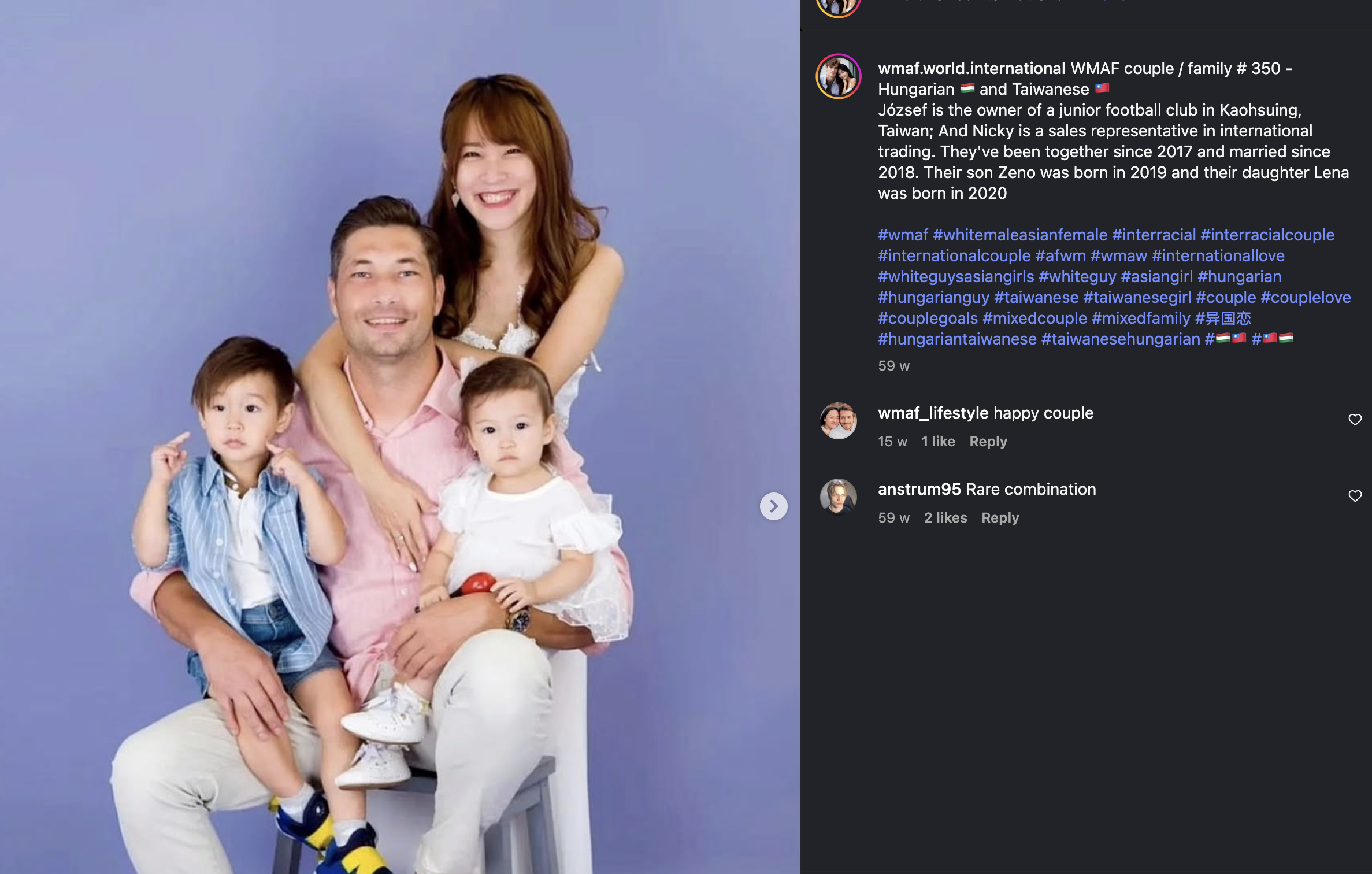The height and width of the screenshot is (874, 1372).
Task: Open wmaf_lifestyle username link
Action: click(933, 413)
